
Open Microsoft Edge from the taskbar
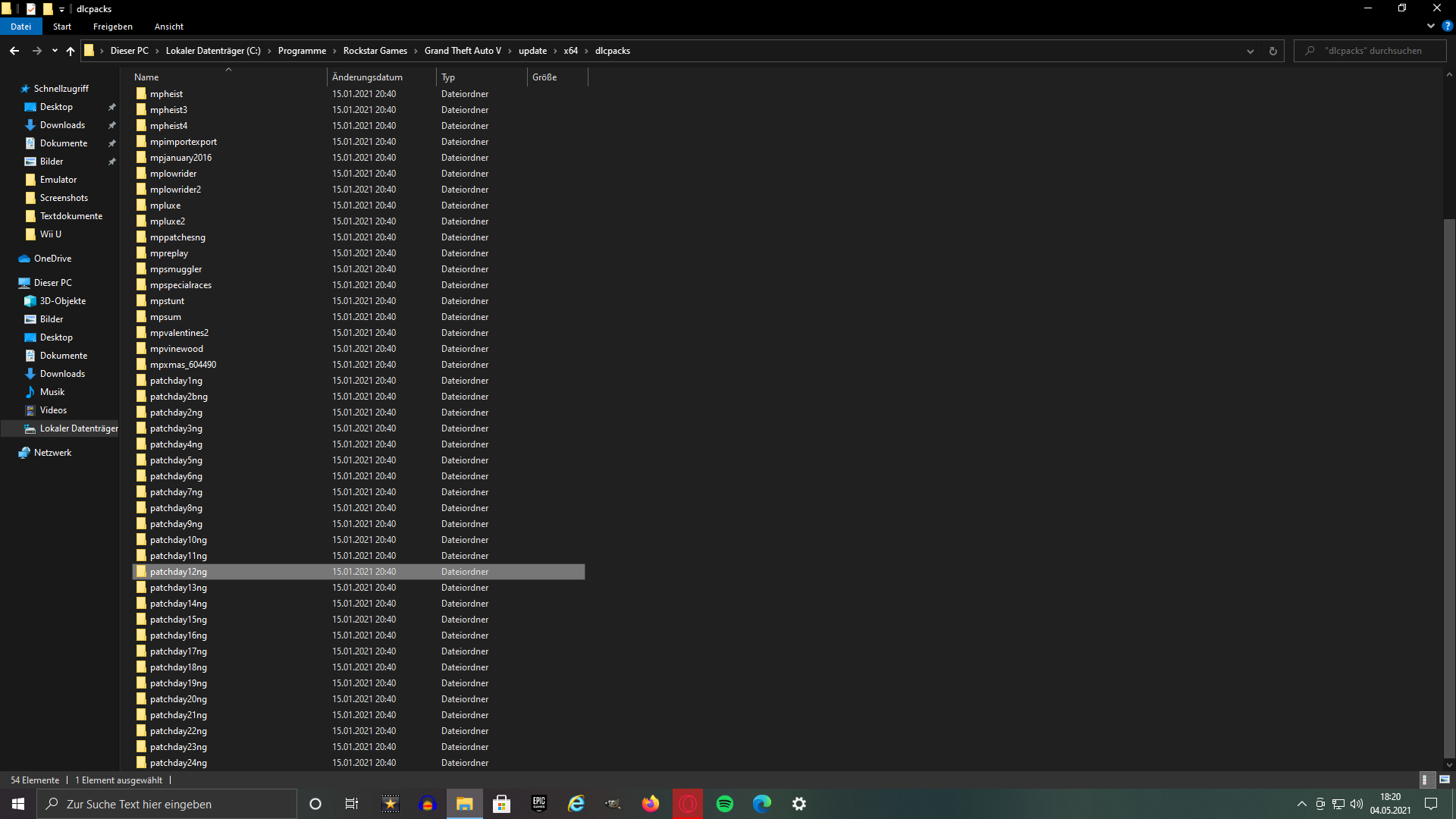762,804
